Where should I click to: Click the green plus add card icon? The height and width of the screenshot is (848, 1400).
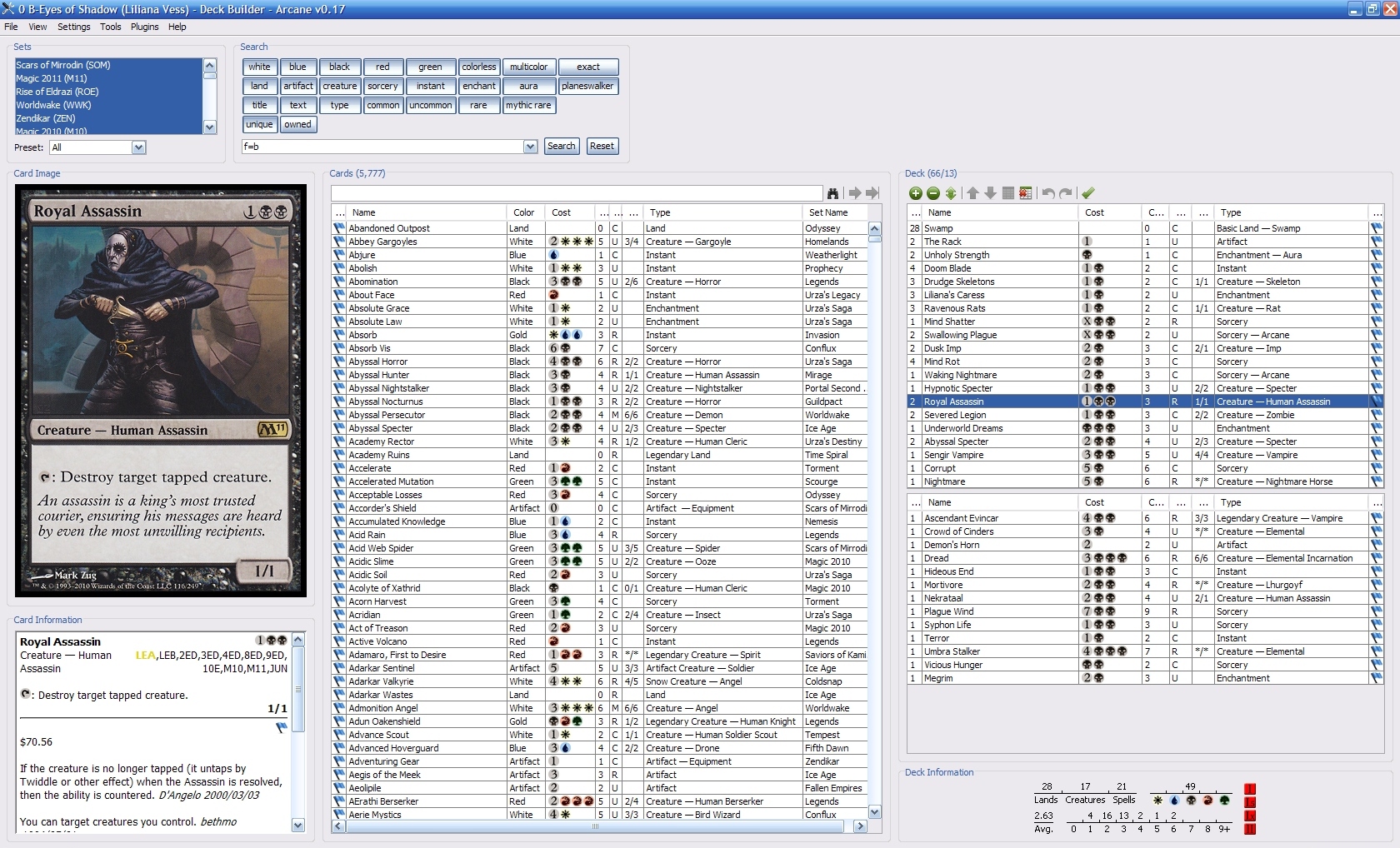pos(915,193)
